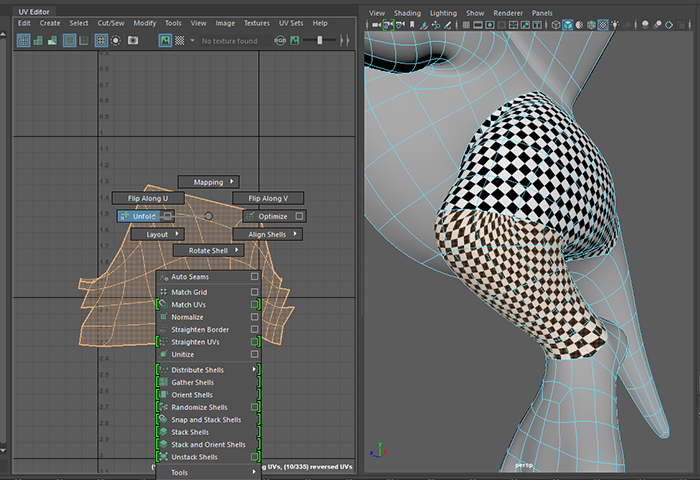Toggle the checkered texture display icon
700x480 pixels.
(179, 40)
